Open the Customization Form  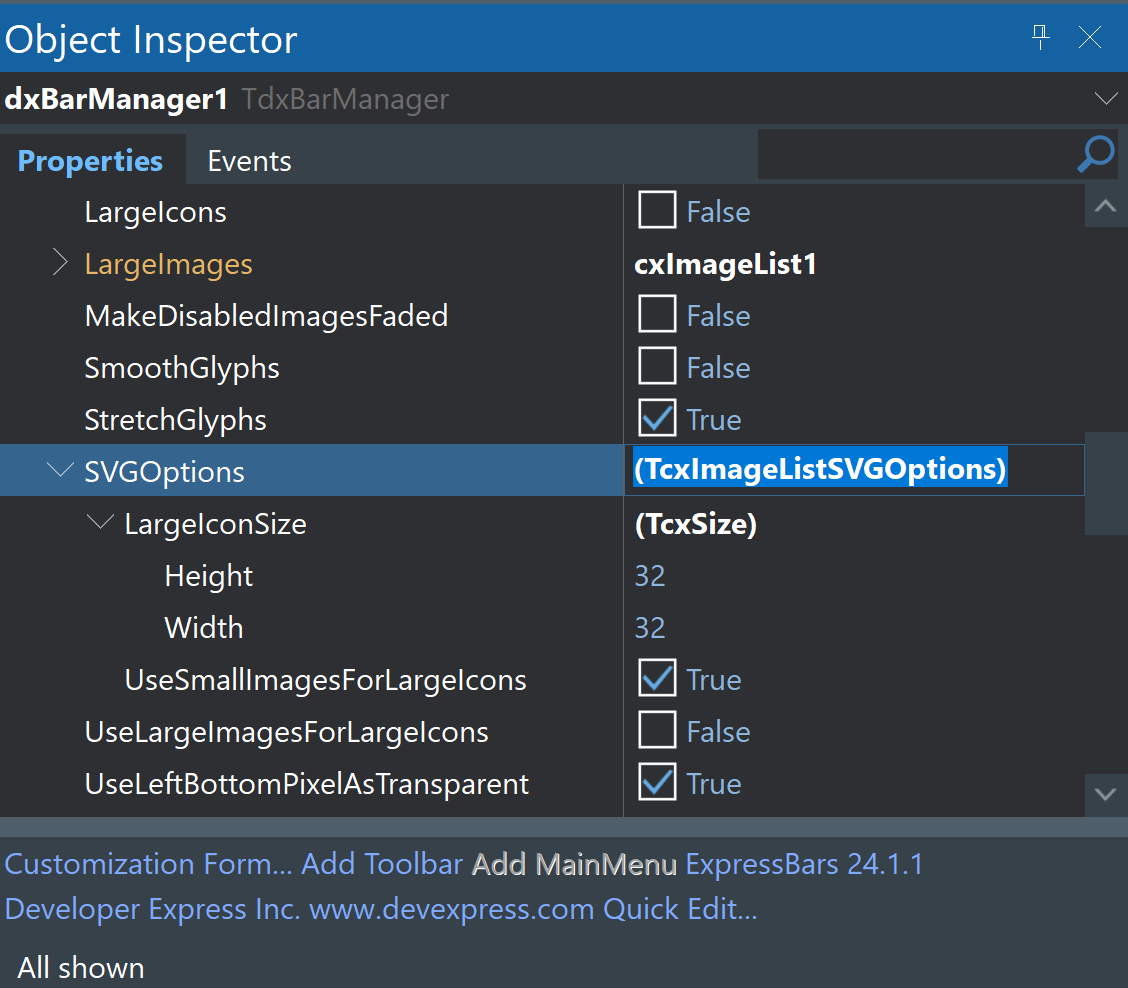145,863
